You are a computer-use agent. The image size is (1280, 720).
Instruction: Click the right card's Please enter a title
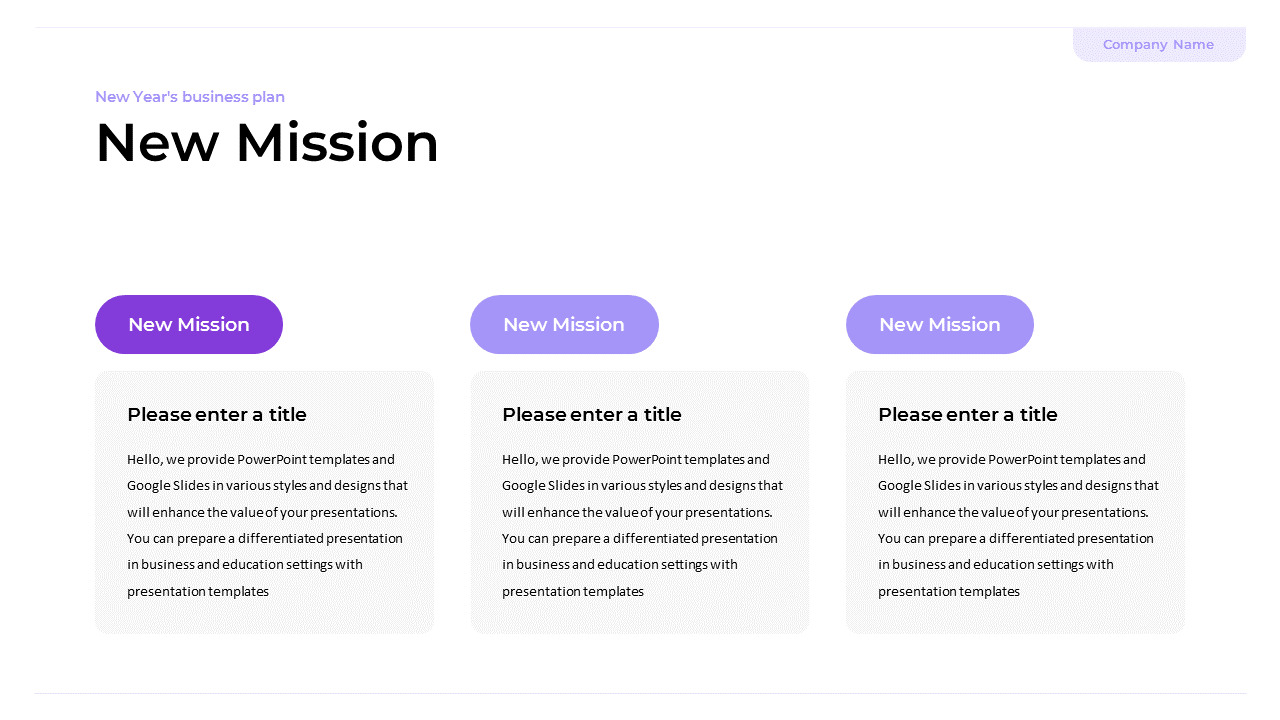coord(968,414)
